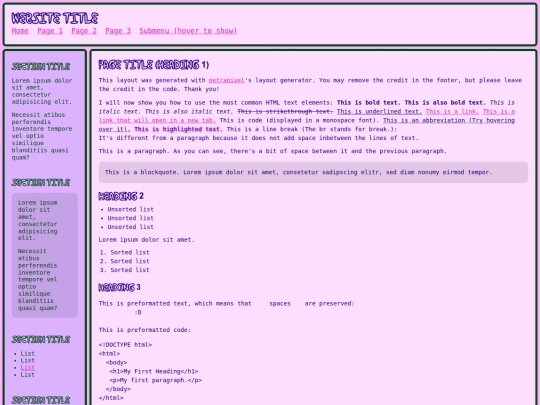Click the Heading 2 title
The image size is (540, 405).
(x=121, y=196)
